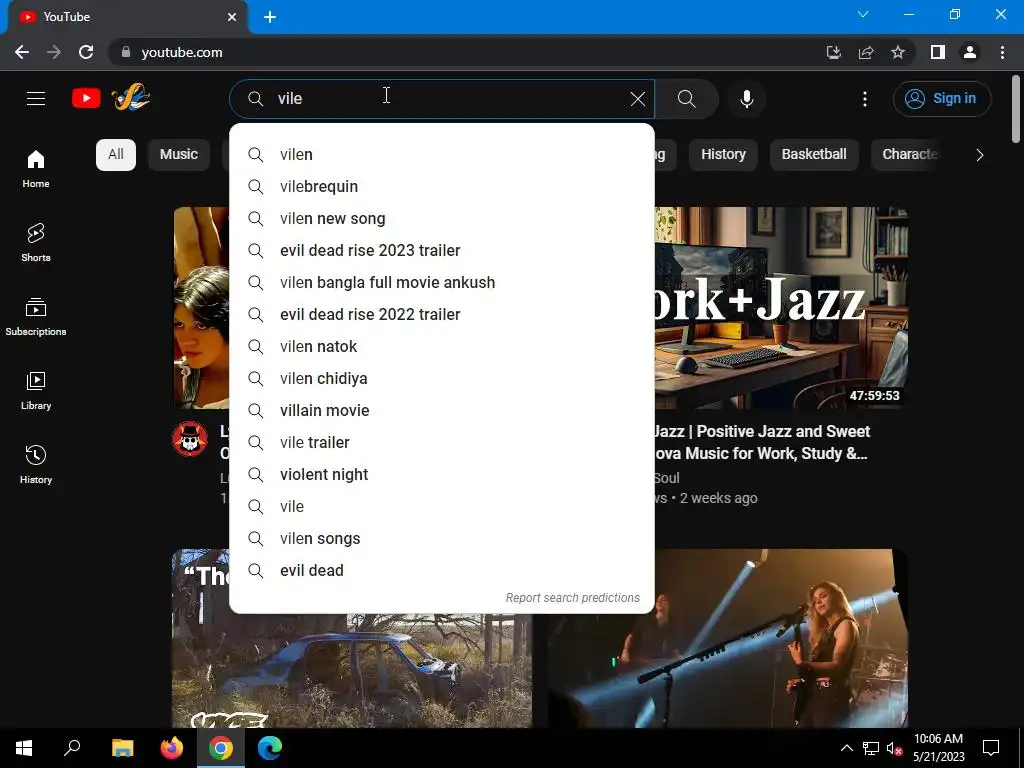Image resolution: width=1024 pixels, height=768 pixels.
Task: Show more filter chips with right arrow
Action: coord(979,155)
